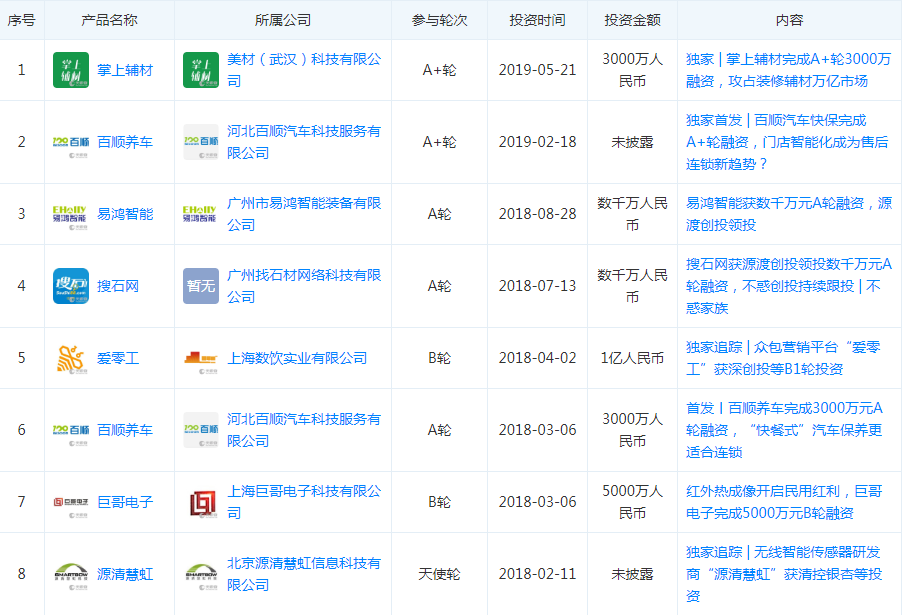Click the 所属公司 column header

tap(282, 20)
